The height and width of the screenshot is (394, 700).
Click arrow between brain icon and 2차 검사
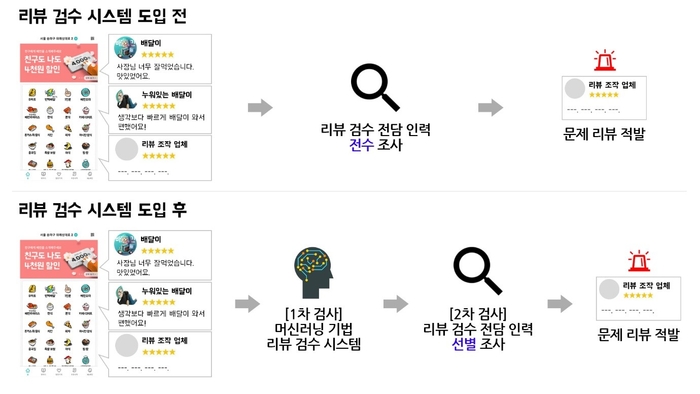pos(396,304)
